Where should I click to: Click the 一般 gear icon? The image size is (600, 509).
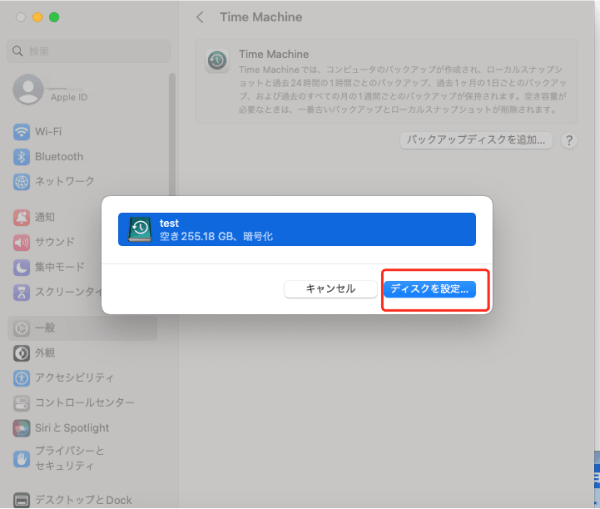[x=21, y=328]
